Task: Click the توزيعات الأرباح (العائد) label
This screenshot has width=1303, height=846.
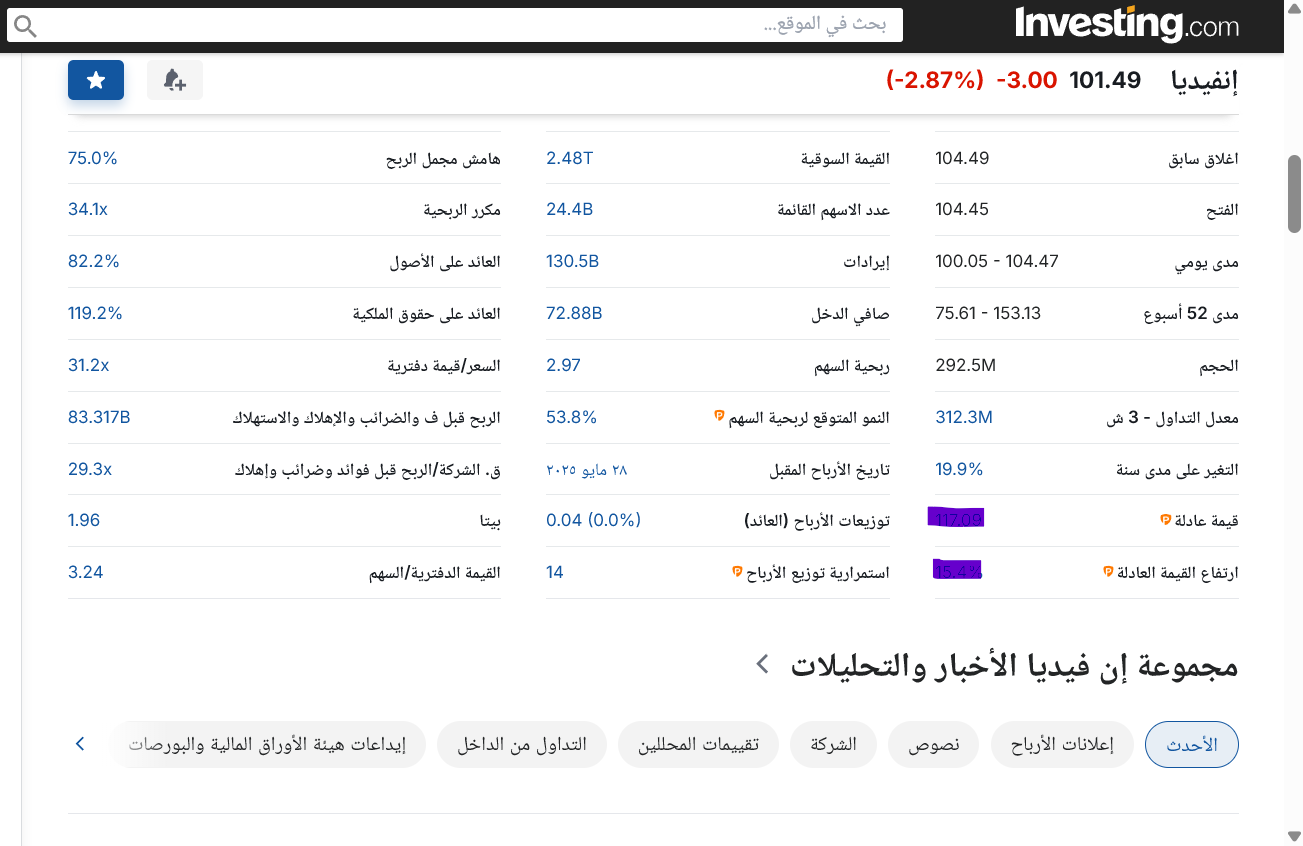Action: pyautogui.click(x=818, y=520)
